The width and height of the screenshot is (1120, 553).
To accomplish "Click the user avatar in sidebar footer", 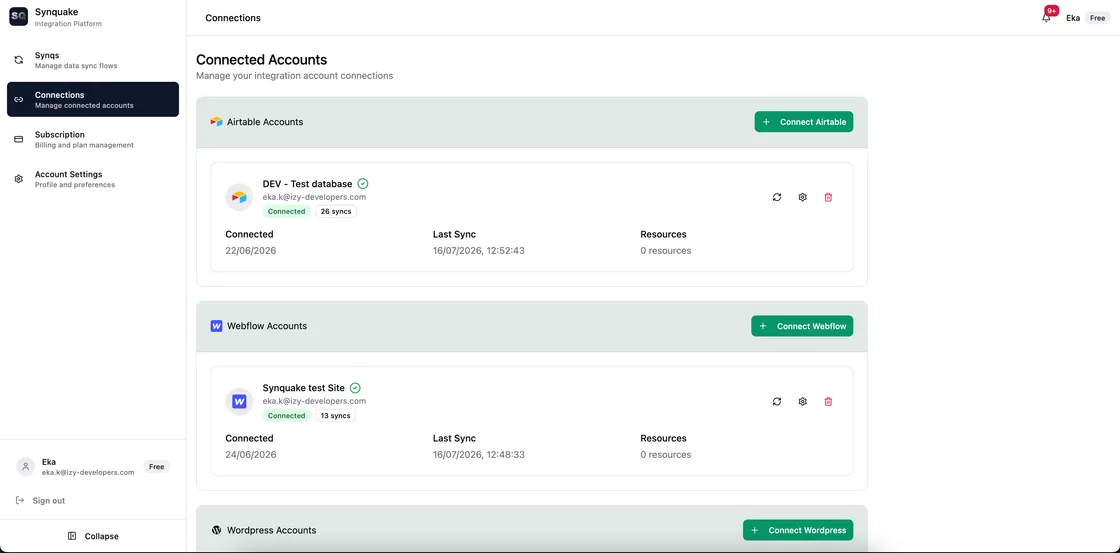I will [26, 467].
